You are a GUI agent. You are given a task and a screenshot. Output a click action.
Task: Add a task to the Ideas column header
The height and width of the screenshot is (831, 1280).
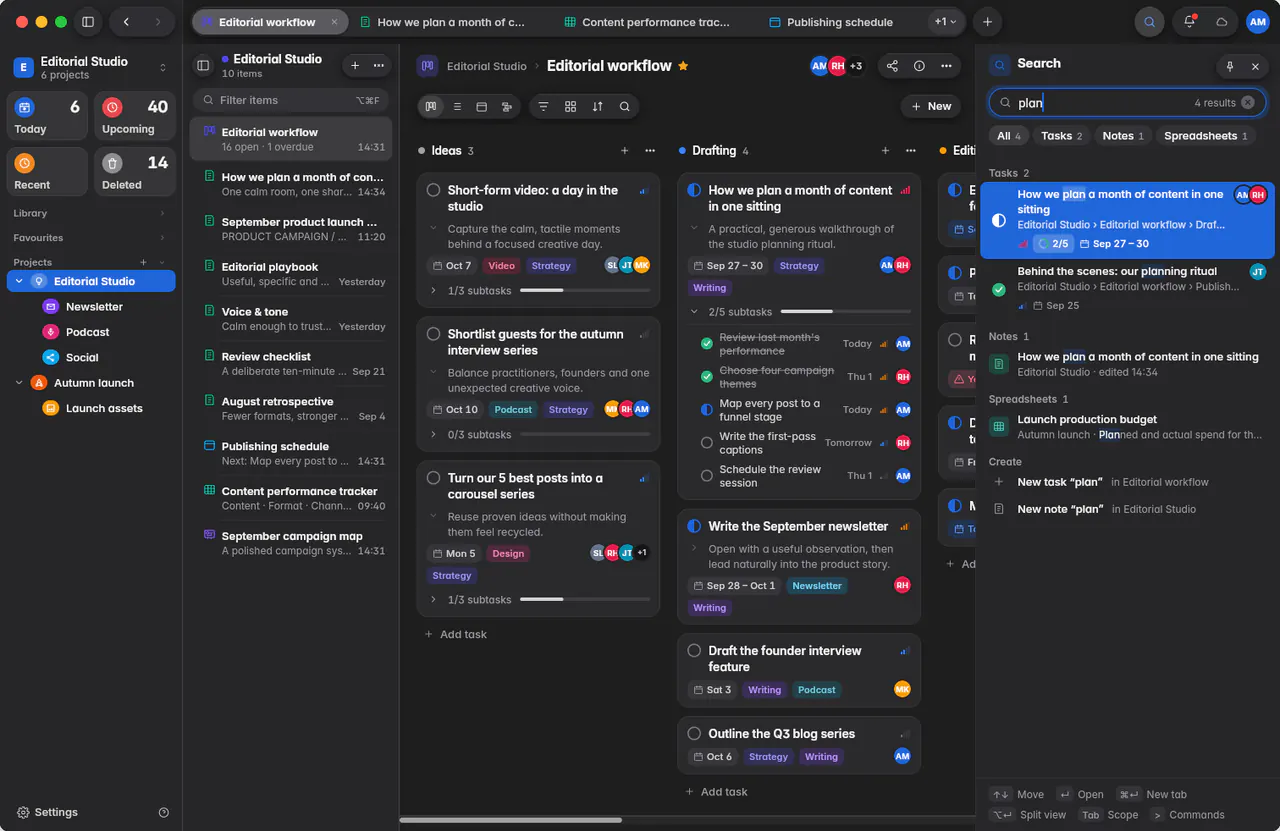pos(625,151)
